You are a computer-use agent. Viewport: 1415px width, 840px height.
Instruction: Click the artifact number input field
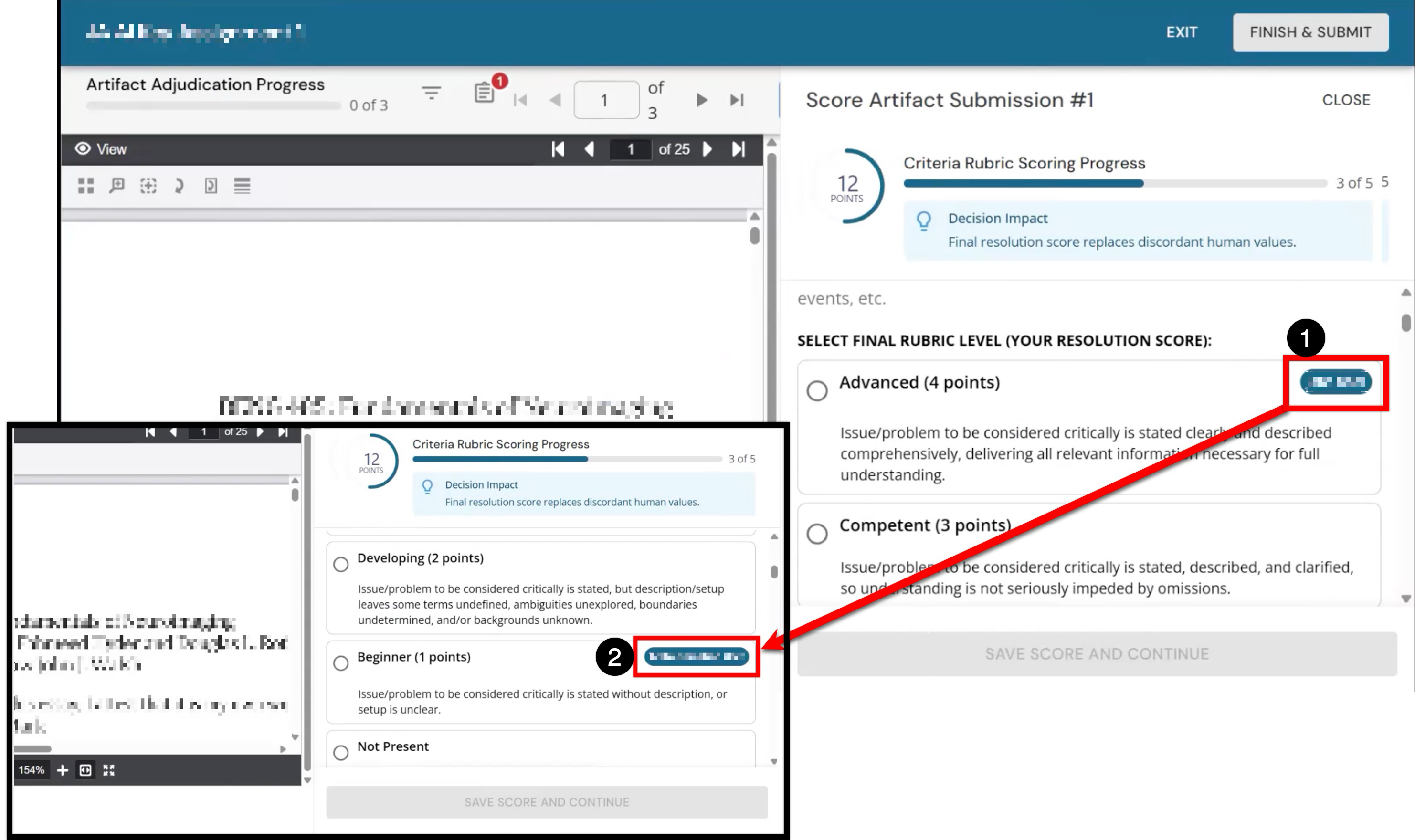606,100
